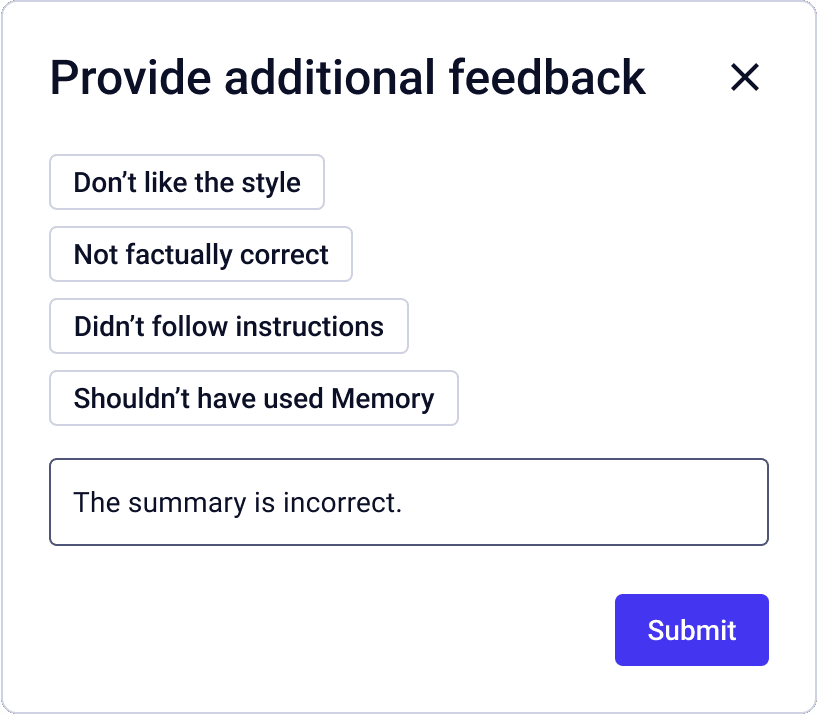
Task: Select the "Don't like the style" option
Action: tap(187, 182)
